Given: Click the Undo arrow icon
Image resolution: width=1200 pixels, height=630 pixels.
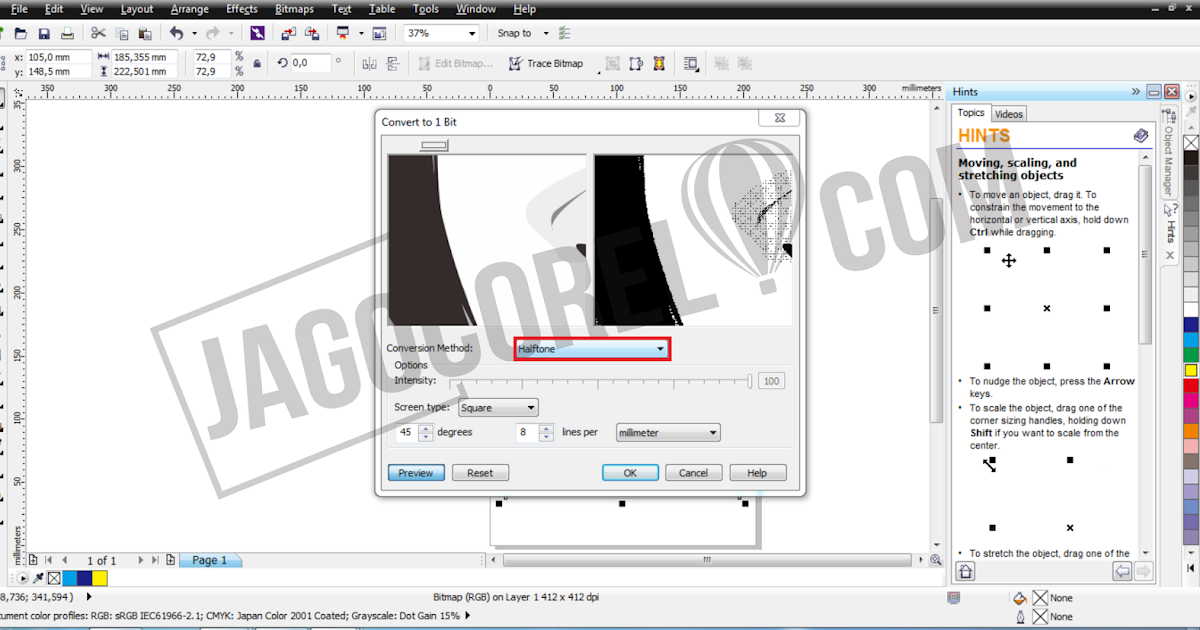Looking at the screenshot, I should point(176,33).
